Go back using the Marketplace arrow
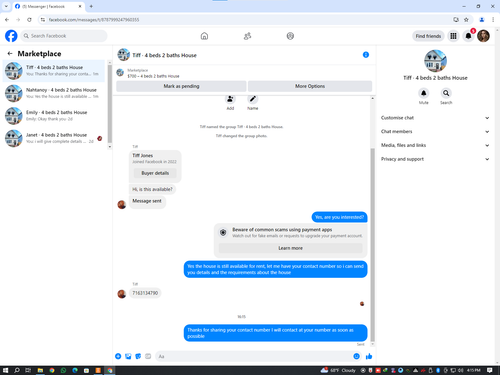The width and height of the screenshot is (500, 375). (10, 53)
